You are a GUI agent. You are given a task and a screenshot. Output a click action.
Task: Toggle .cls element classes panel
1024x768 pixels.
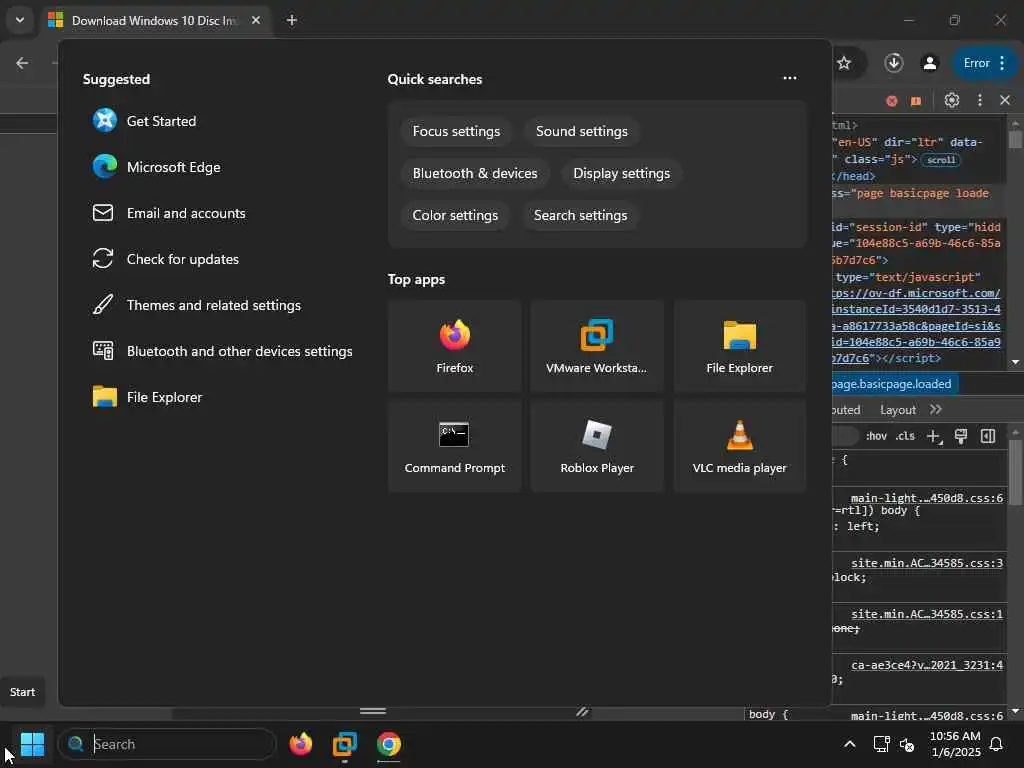904,436
